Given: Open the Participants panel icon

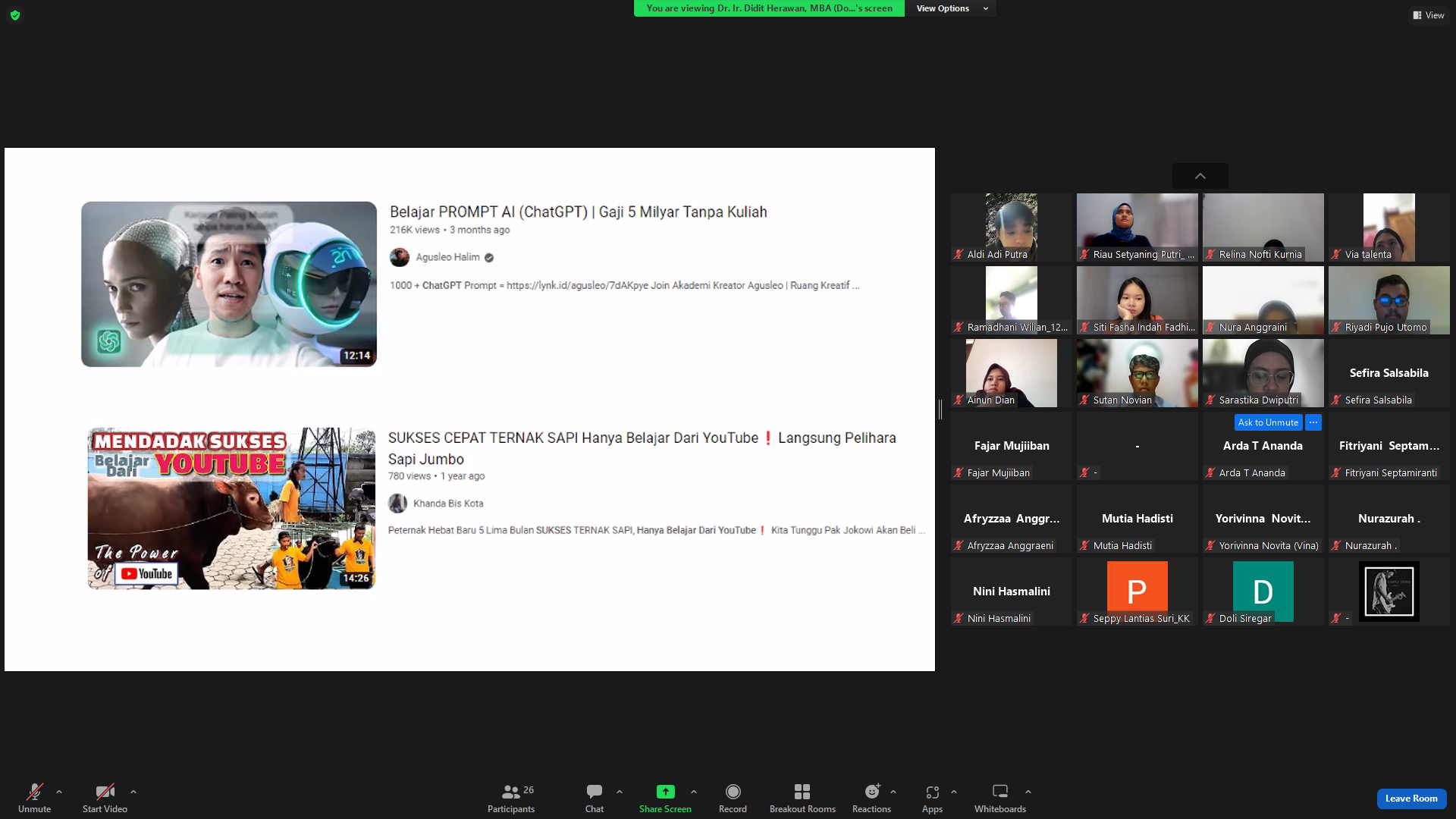Looking at the screenshot, I should tap(511, 792).
